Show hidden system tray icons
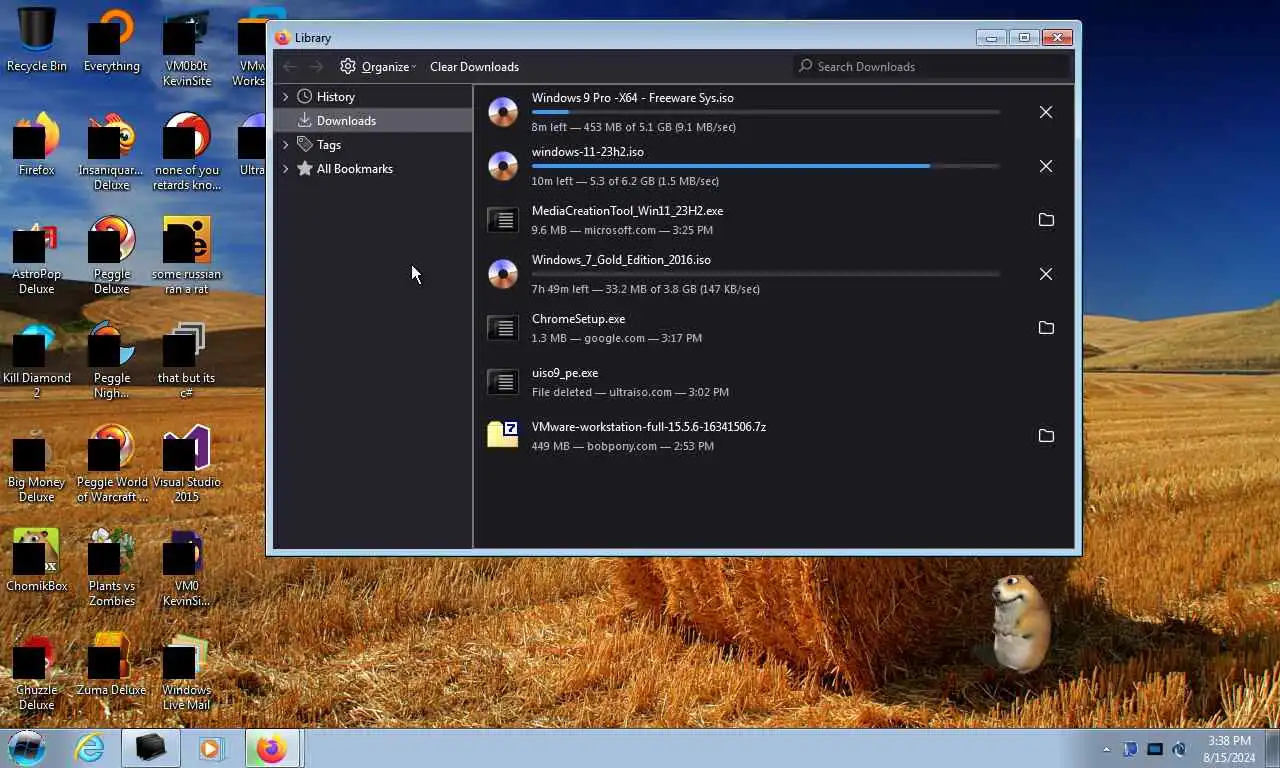Image resolution: width=1280 pixels, height=768 pixels. pos(1106,749)
